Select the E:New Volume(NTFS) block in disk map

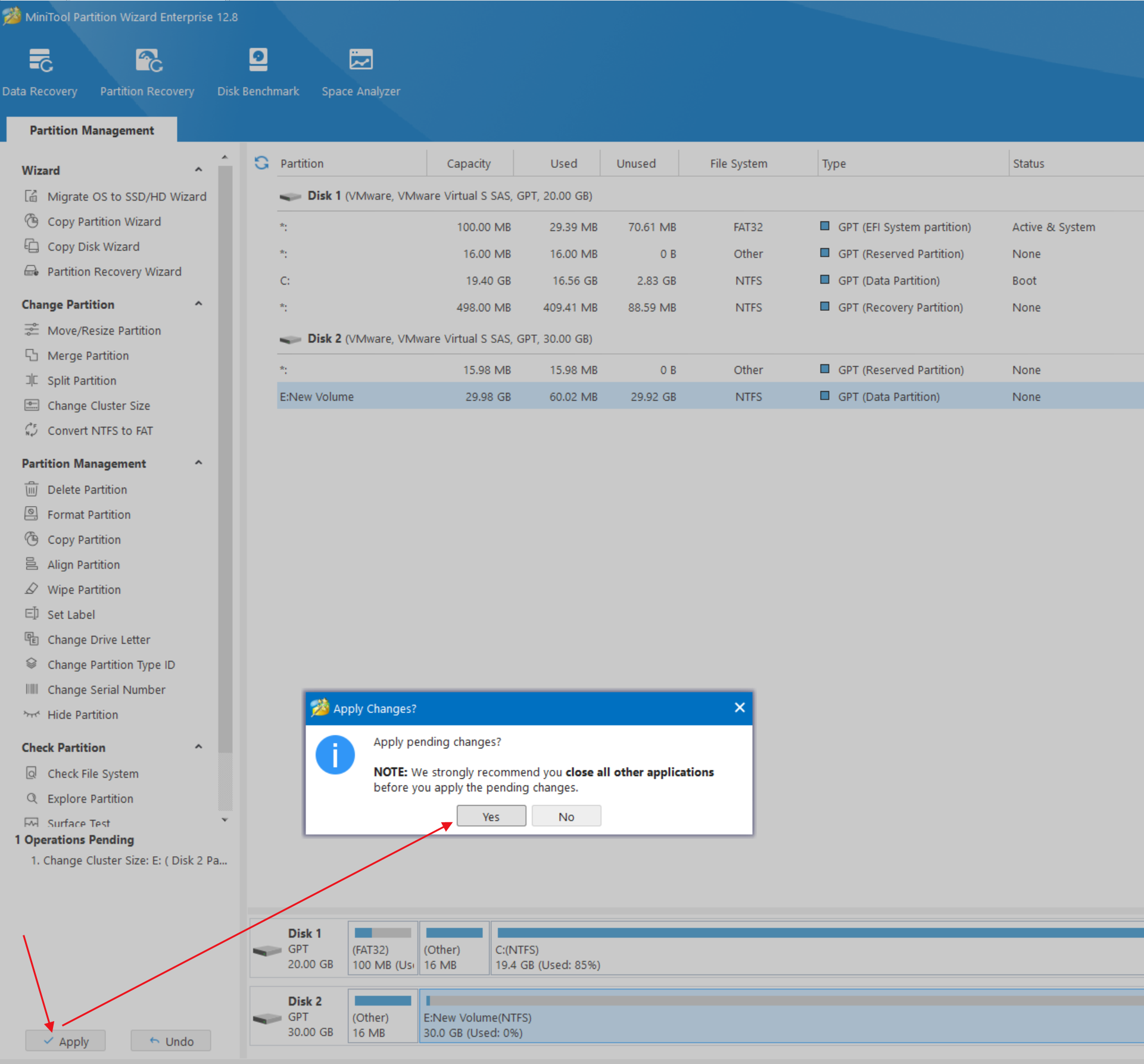(x=781, y=1016)
